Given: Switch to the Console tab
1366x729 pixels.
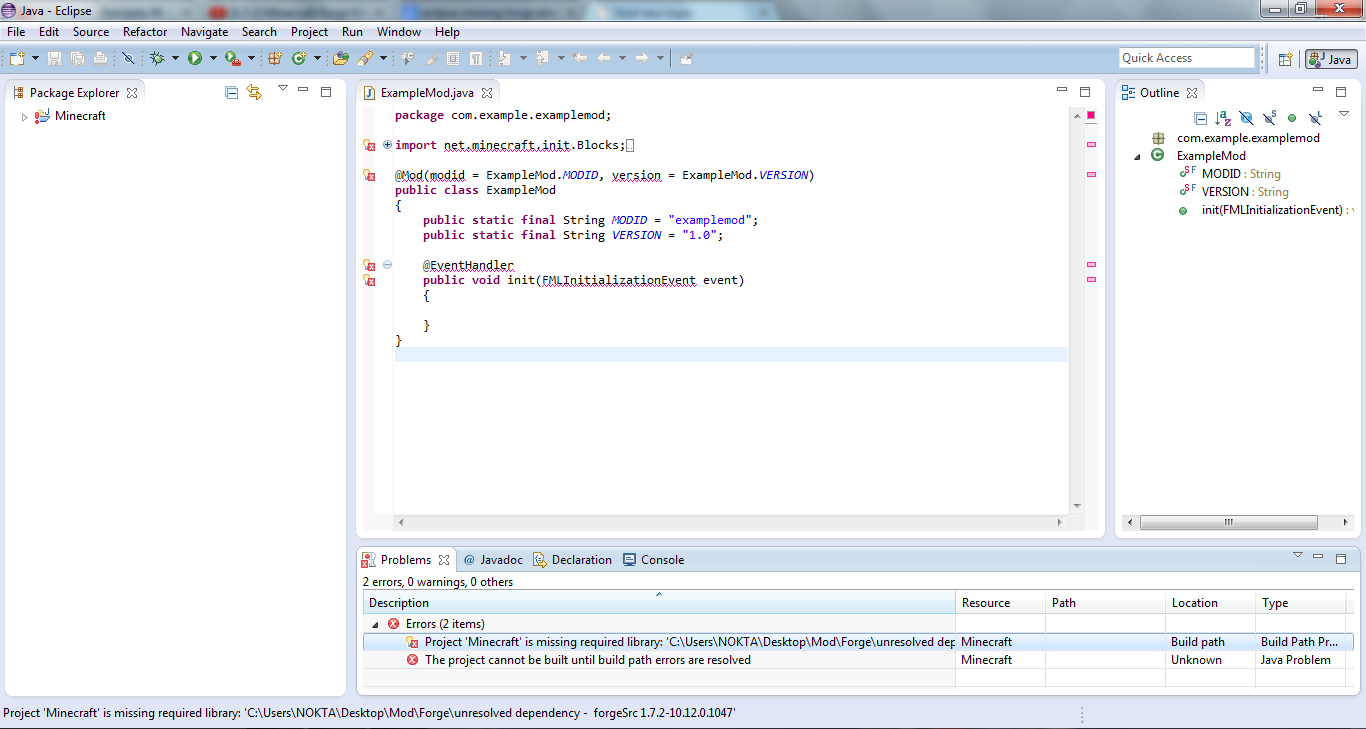Looking at the screenshot, I should (653, 560).
